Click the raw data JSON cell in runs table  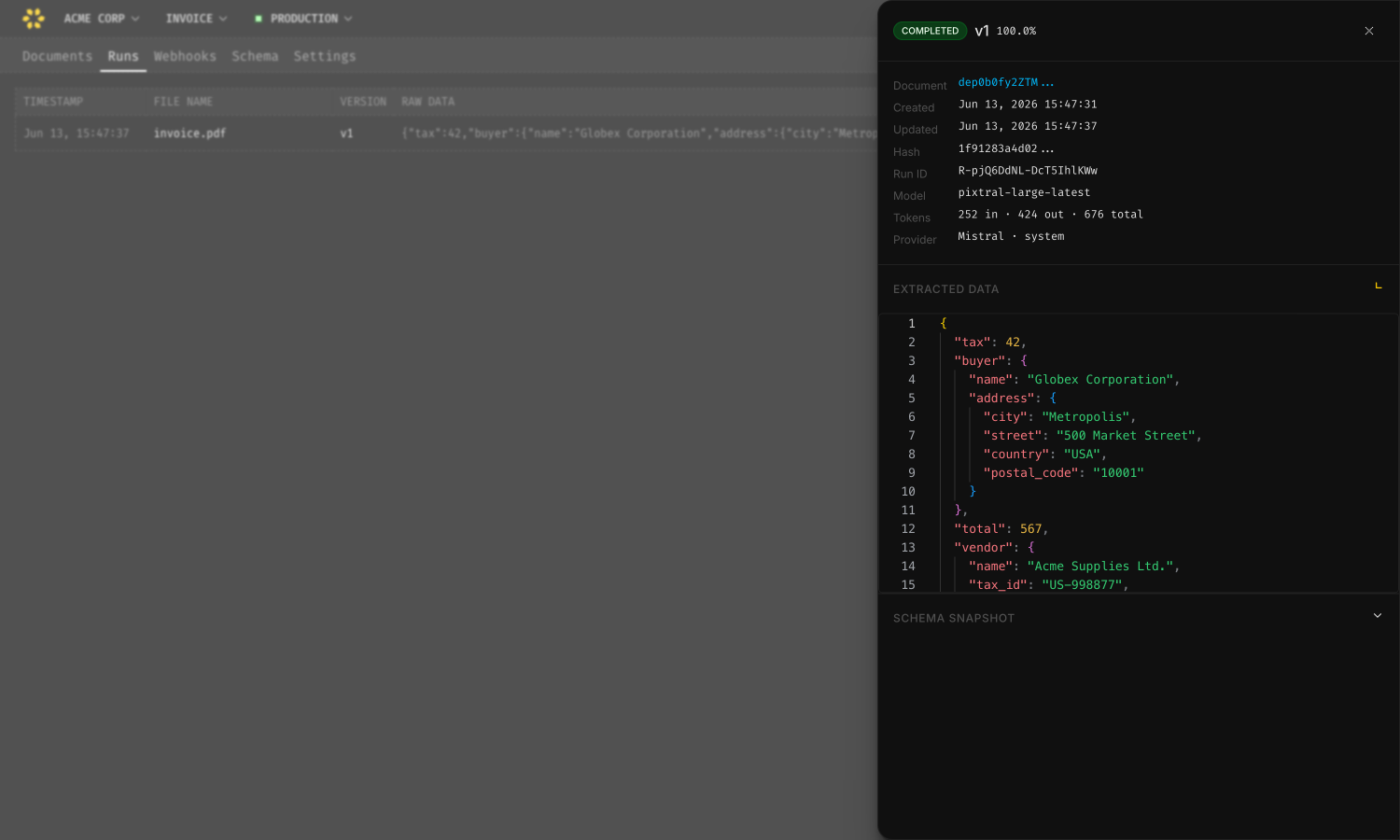(639, 133)
